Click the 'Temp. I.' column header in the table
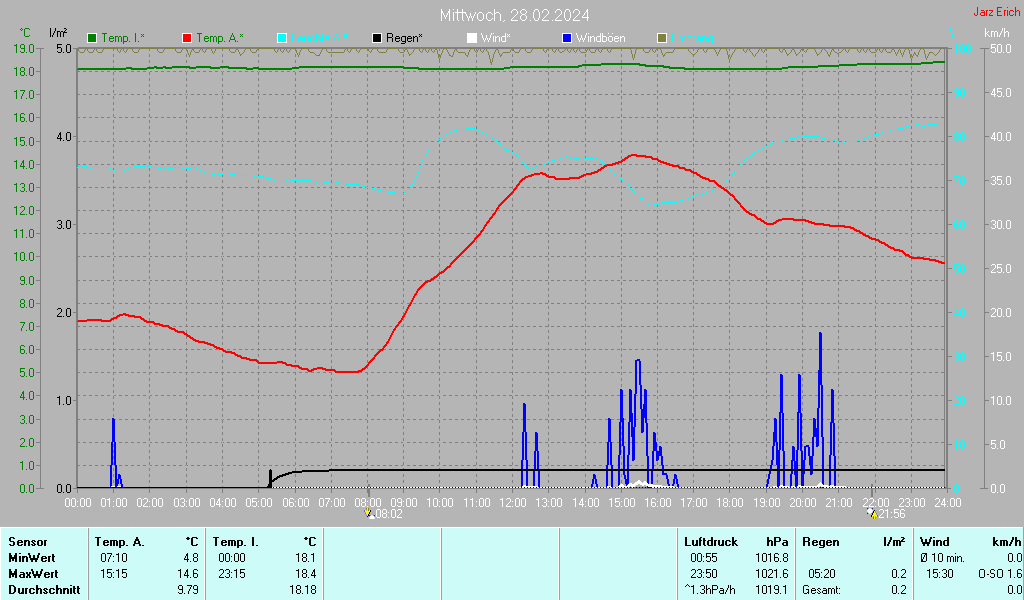 (x=235, y=542)
